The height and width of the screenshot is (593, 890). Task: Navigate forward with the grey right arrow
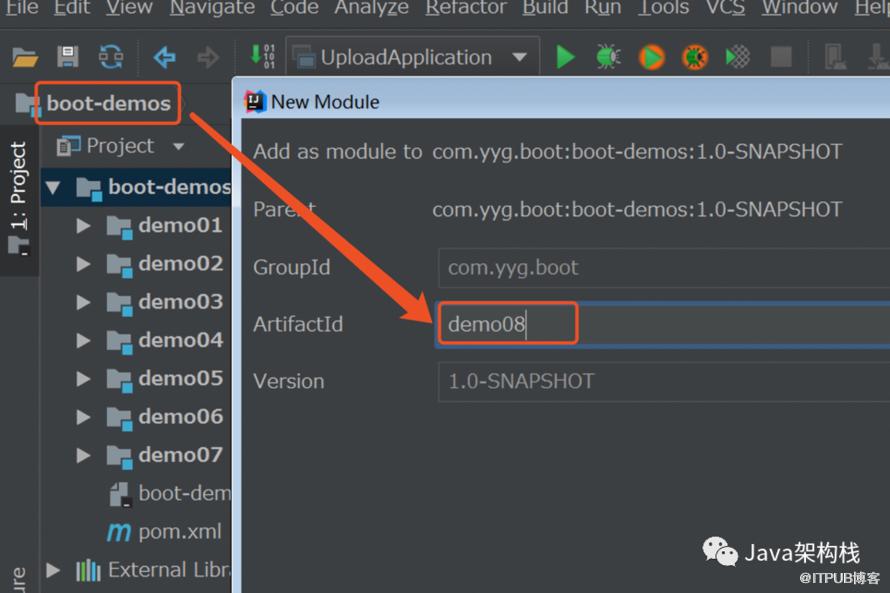(208, 57)
